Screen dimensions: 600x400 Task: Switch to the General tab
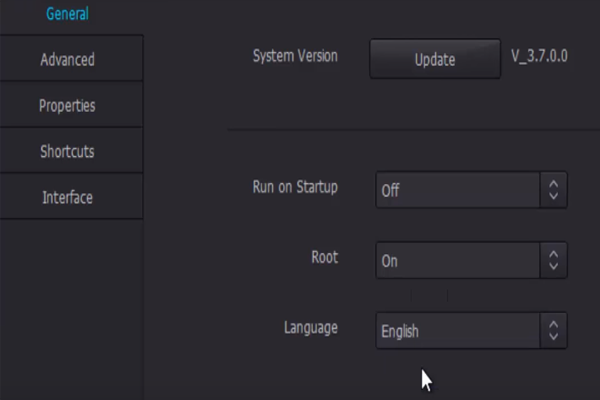click(68, 14)
